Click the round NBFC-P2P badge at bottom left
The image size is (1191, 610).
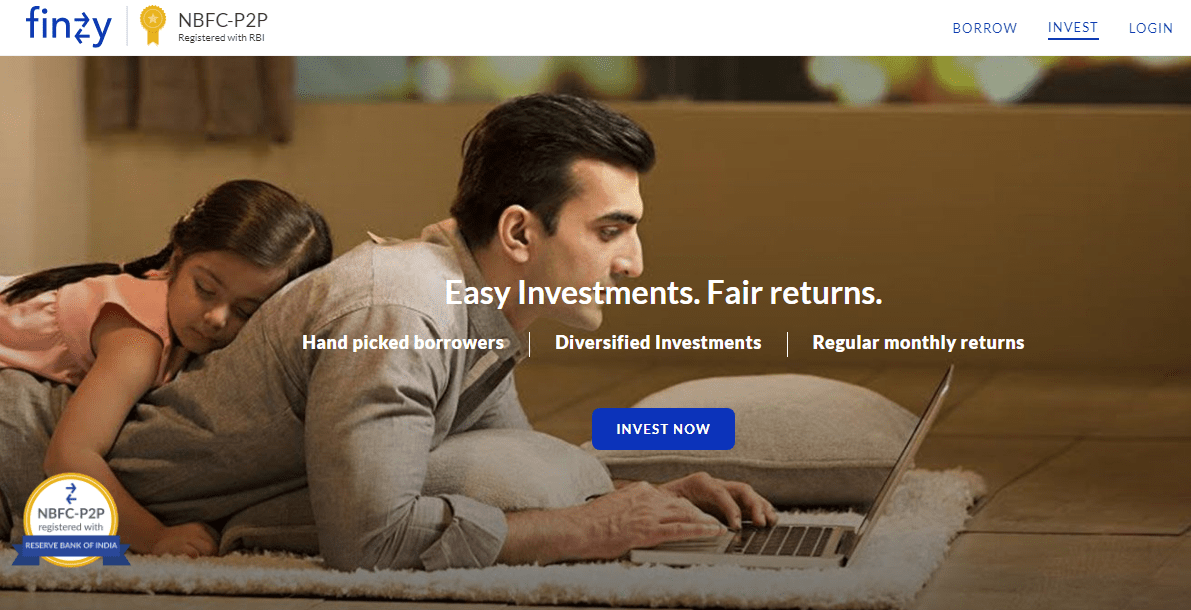[x=71, y=520]
